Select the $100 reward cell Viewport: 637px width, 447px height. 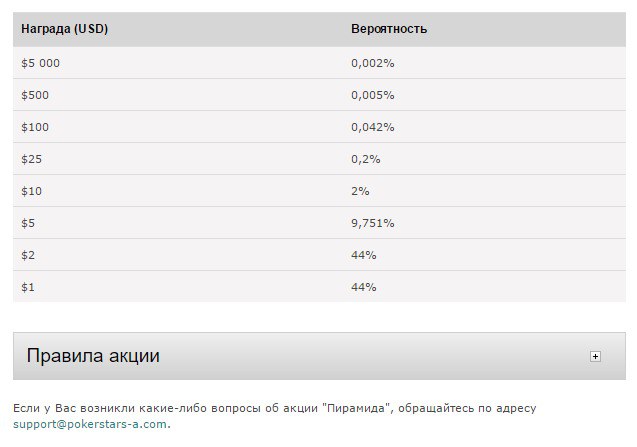[x=35, y=127]
